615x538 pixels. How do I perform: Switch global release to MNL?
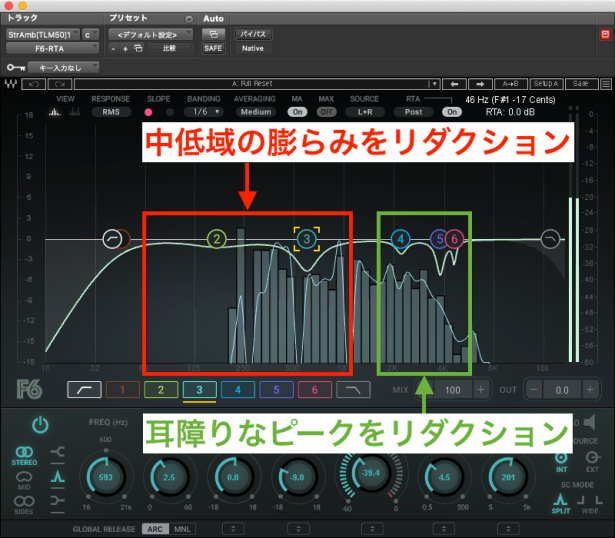(x=182, y=529)
